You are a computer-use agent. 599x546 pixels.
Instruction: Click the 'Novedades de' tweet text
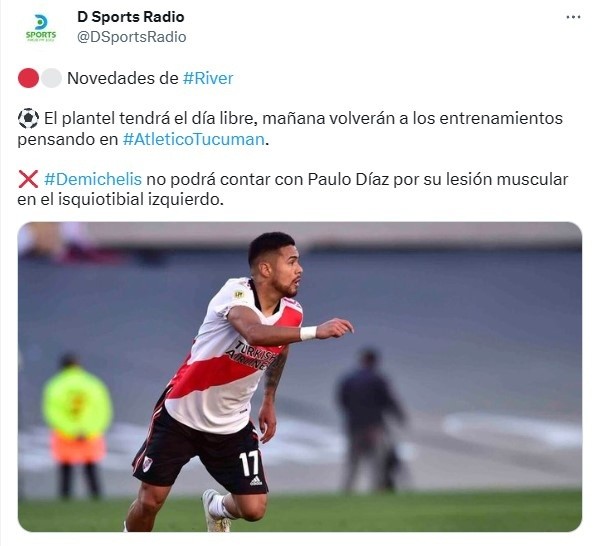[123, 78]
